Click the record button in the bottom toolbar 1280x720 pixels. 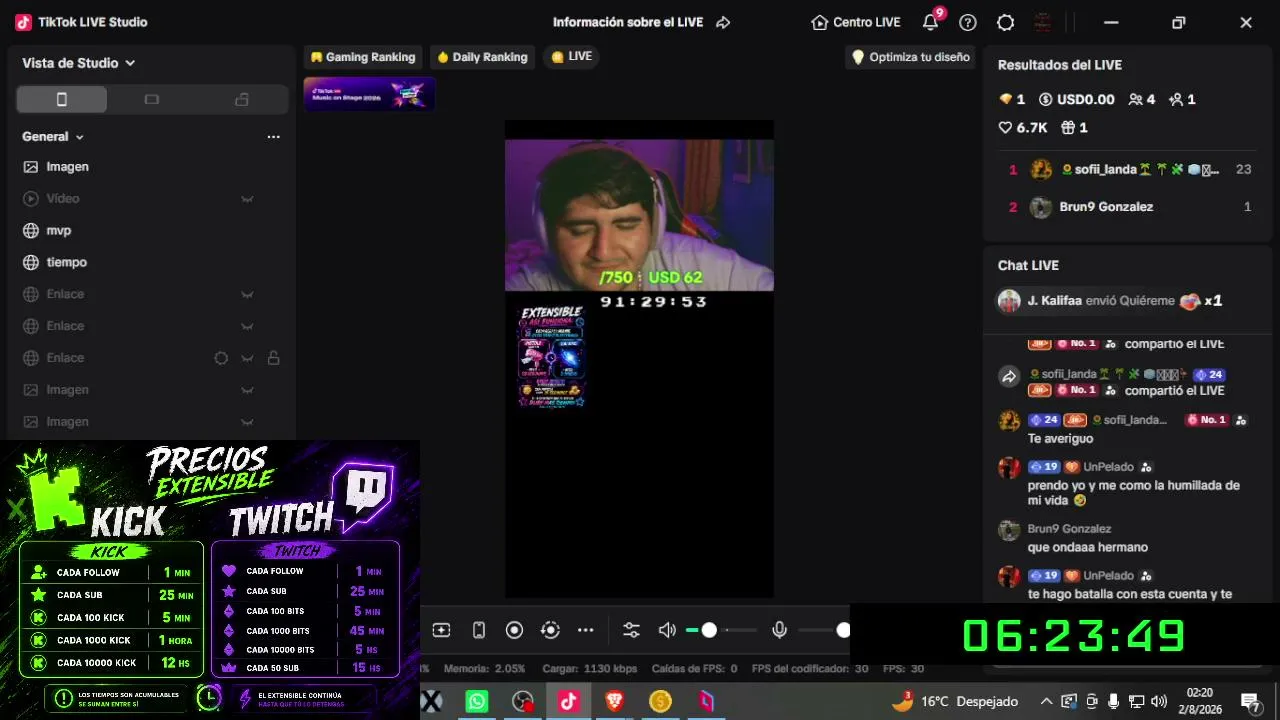tap(514, 630)
